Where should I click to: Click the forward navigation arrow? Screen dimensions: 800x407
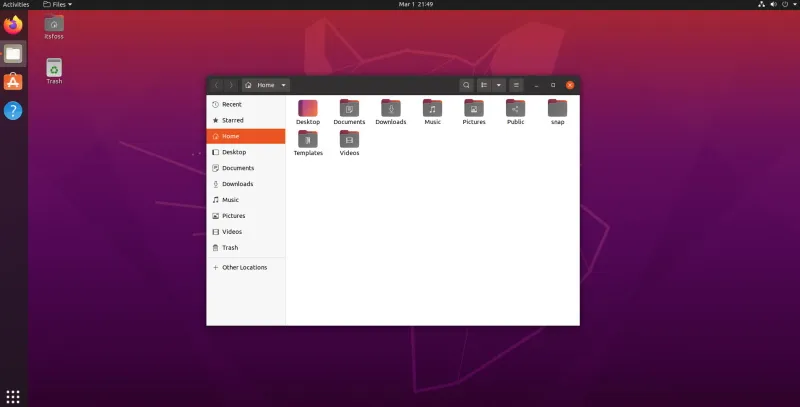pos(230,85)
